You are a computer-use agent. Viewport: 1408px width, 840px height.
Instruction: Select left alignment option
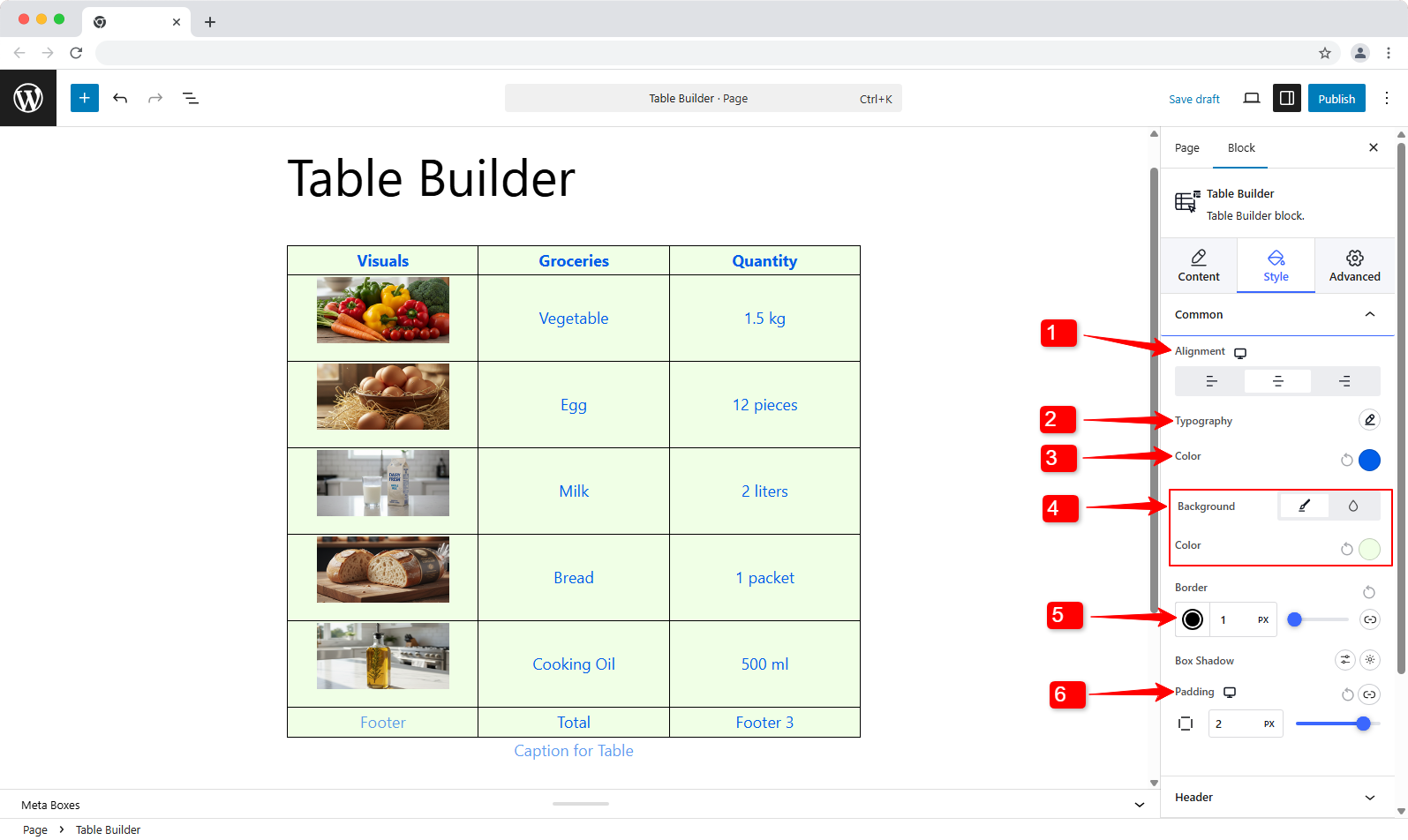point(1210,381)
